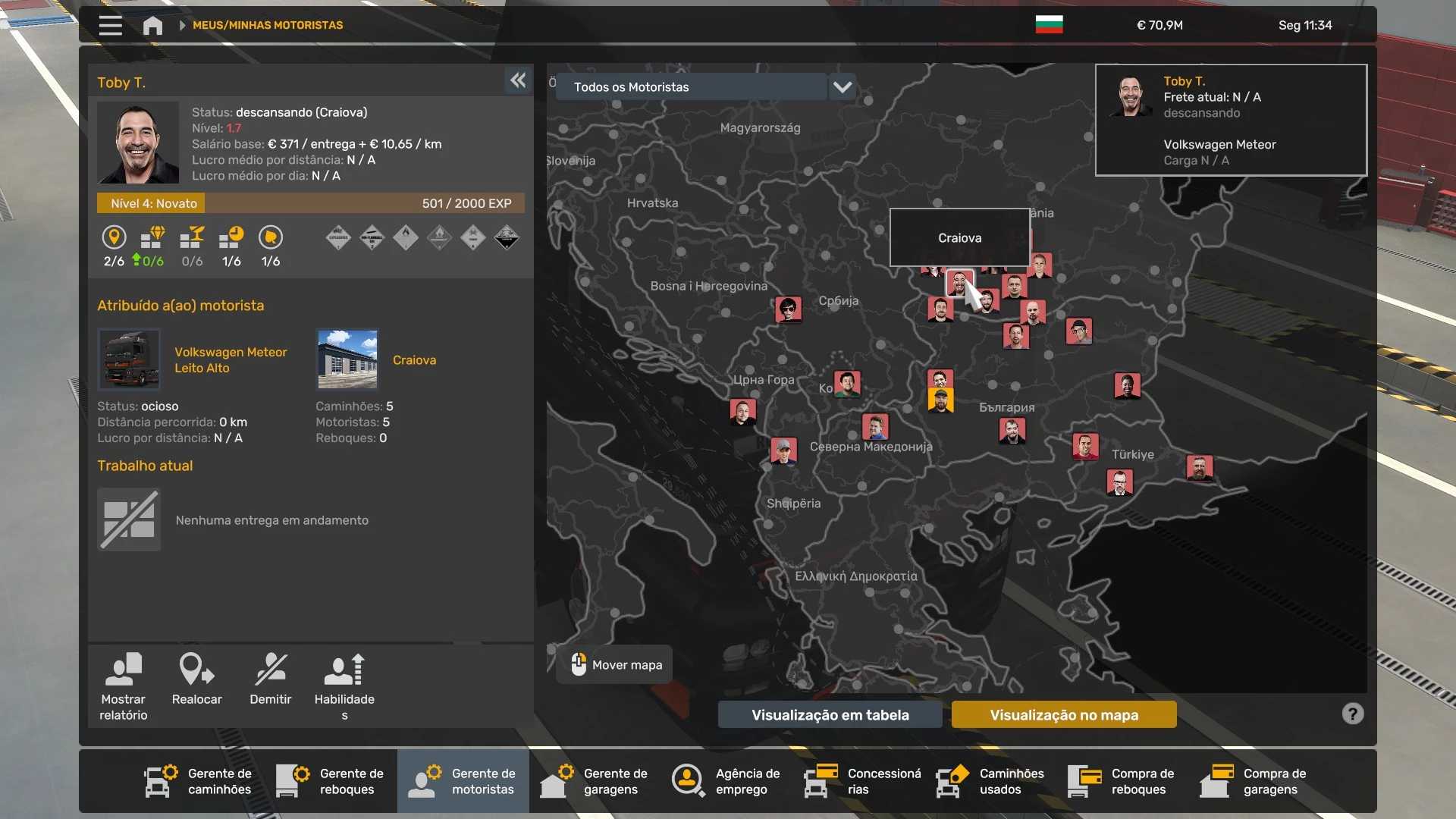This screenshot has width=1456, height=819.
Task: Open the Gerente de caminhões tab
Action: pos(199,781)
